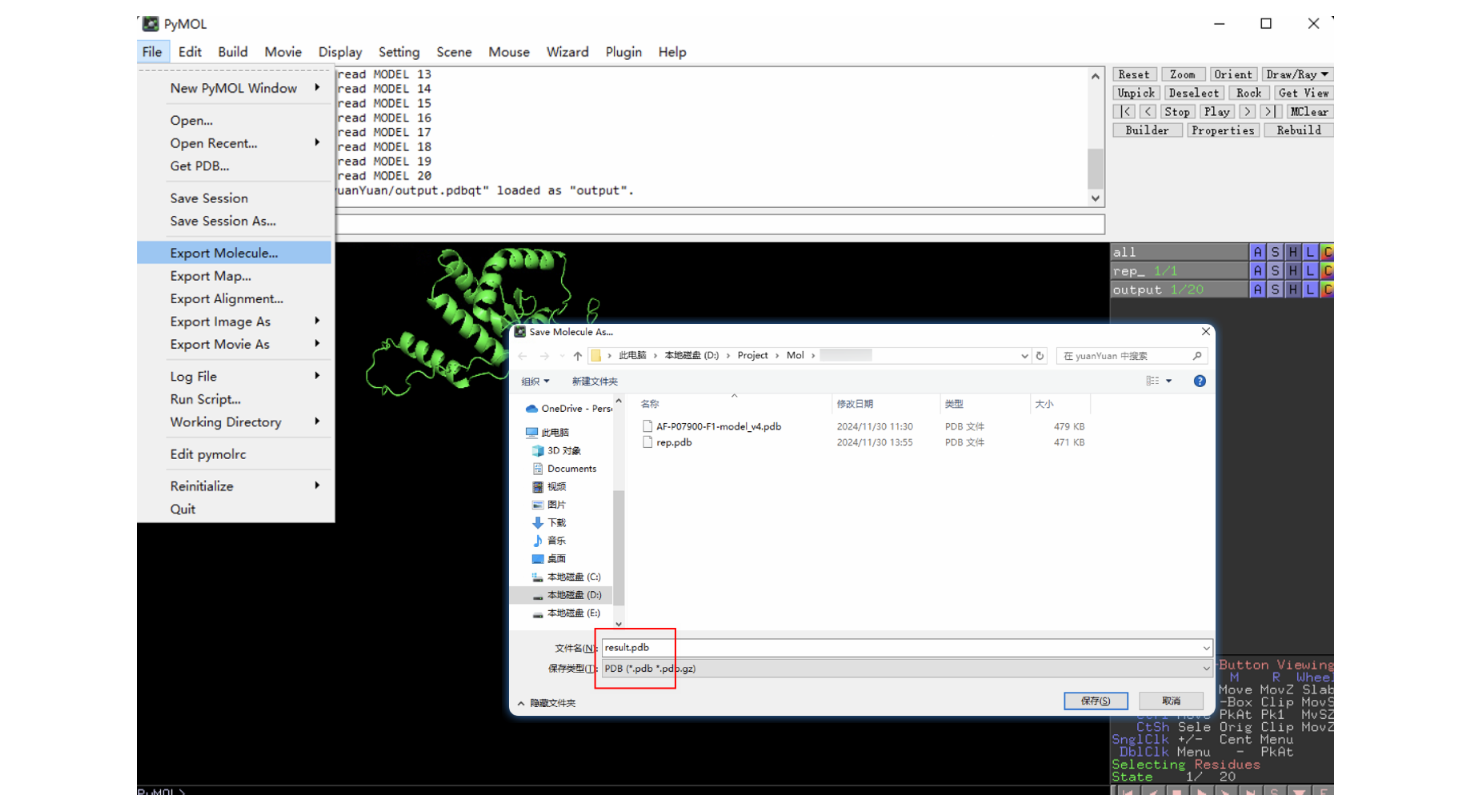This screenshot has height=812, width=1468.
Task: Open the H (hide) menu for all
Action: pos(1292,252)
